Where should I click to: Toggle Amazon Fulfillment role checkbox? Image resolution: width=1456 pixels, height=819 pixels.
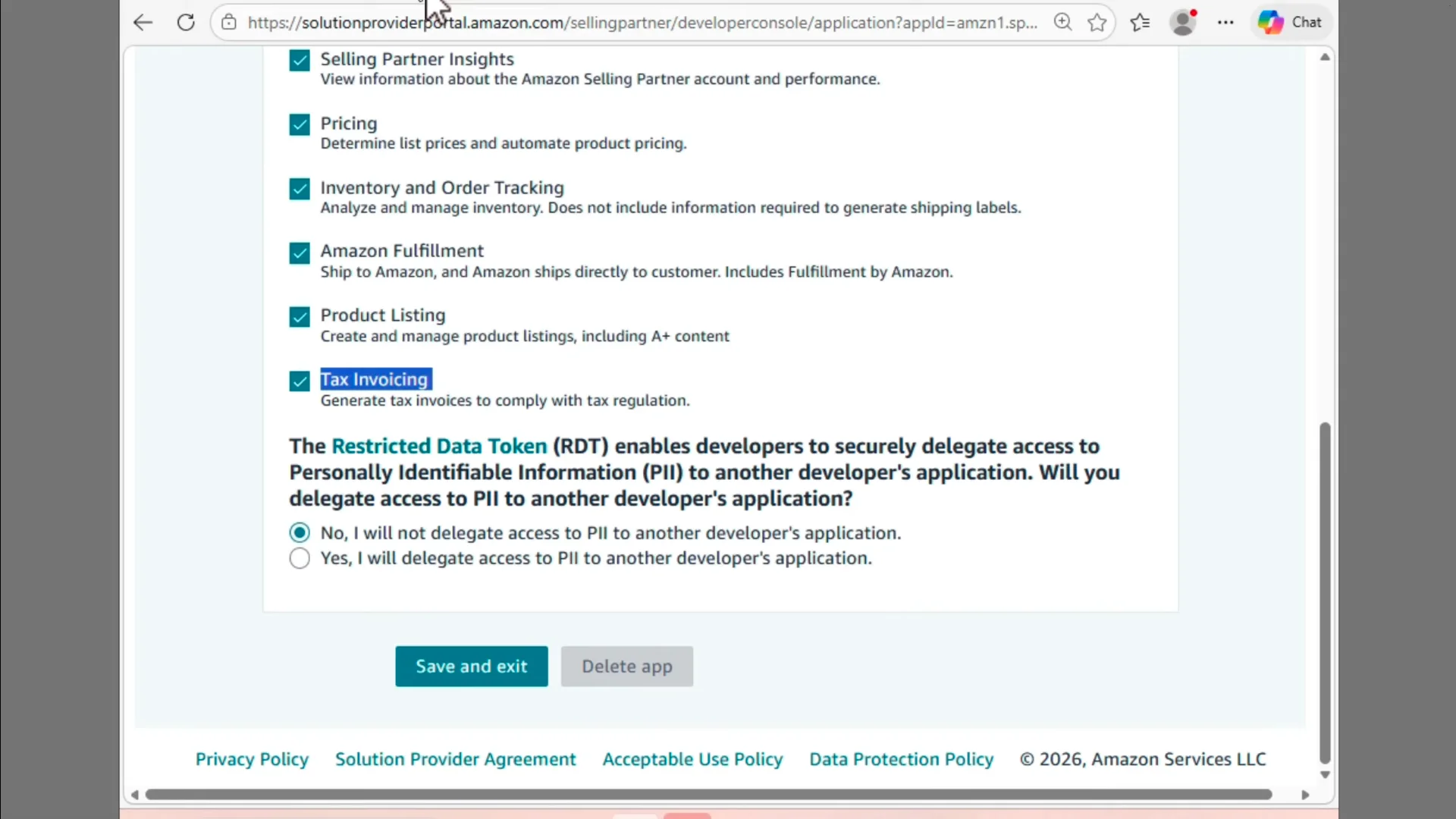click(x=300, y=253)
